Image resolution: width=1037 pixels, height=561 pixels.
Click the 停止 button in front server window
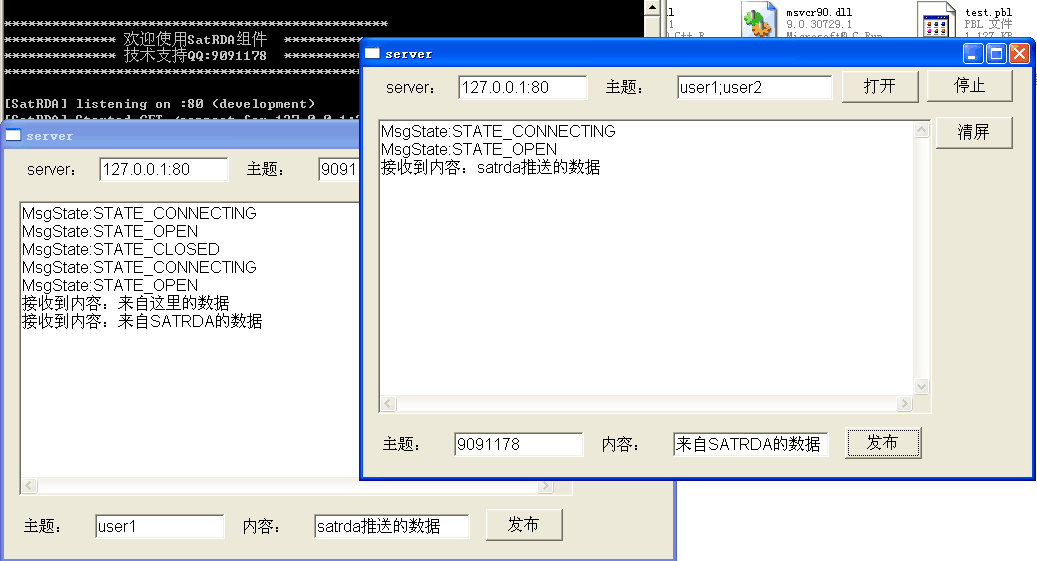(969, 86)
